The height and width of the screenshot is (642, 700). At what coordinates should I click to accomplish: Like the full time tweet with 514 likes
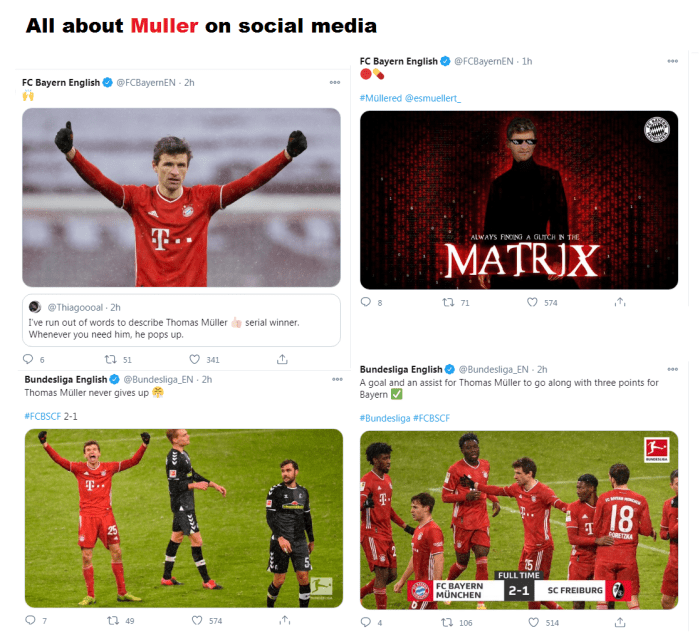pos(533,622)
